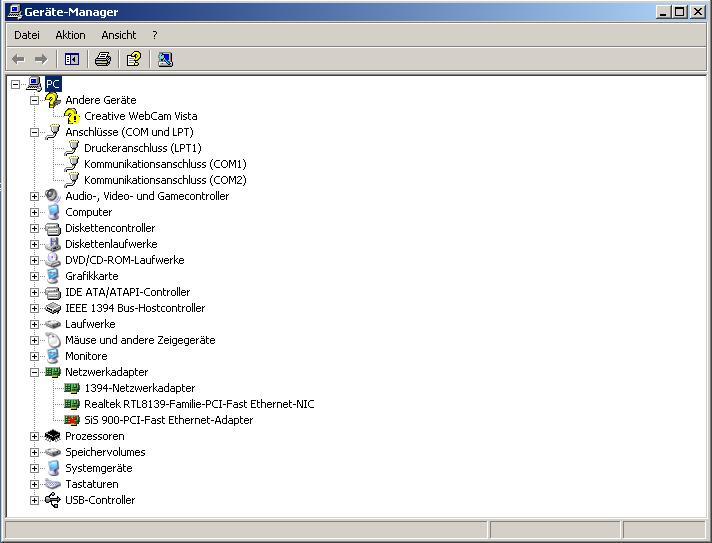Click the forward arrow in the toolbar
Screen dimensions: 712x543
click(x=41, y=59)
